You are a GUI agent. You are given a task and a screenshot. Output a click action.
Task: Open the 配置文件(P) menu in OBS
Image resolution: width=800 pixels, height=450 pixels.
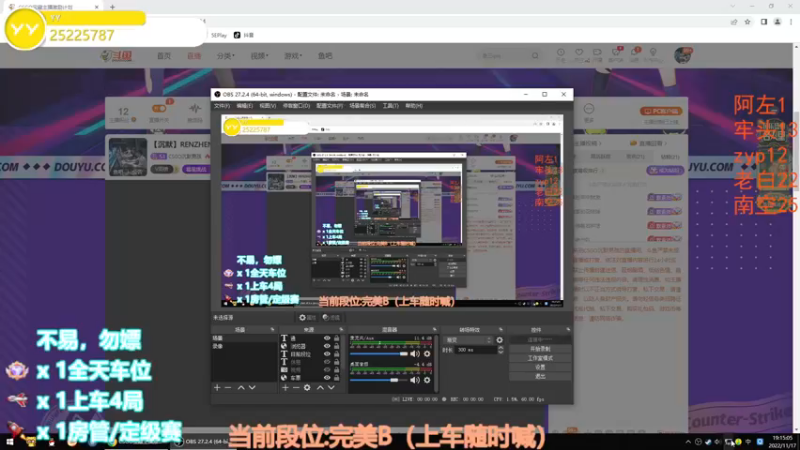[x=330, y=106]
